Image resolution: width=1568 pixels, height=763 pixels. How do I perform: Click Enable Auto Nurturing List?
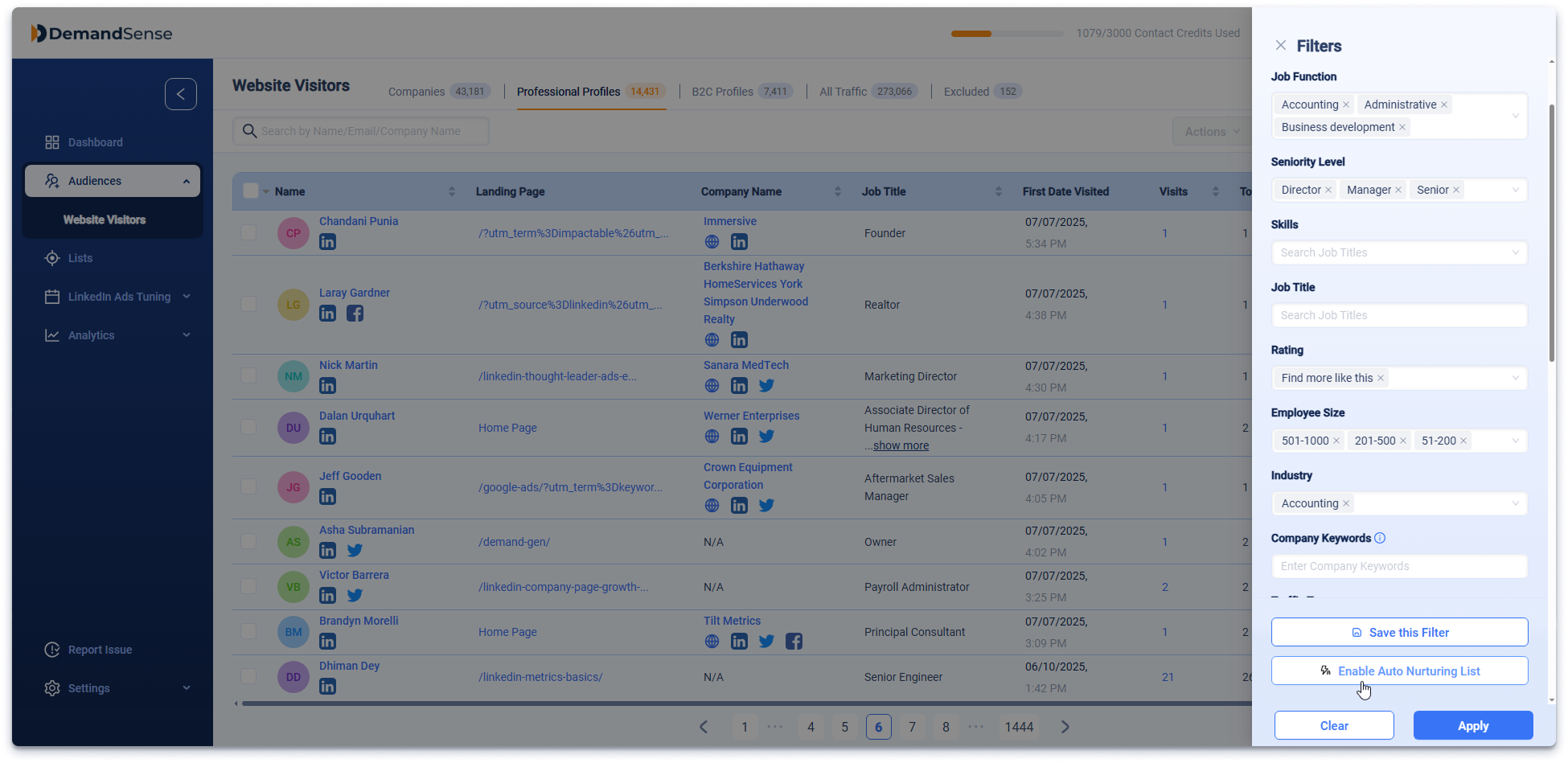pos(1399,671)
